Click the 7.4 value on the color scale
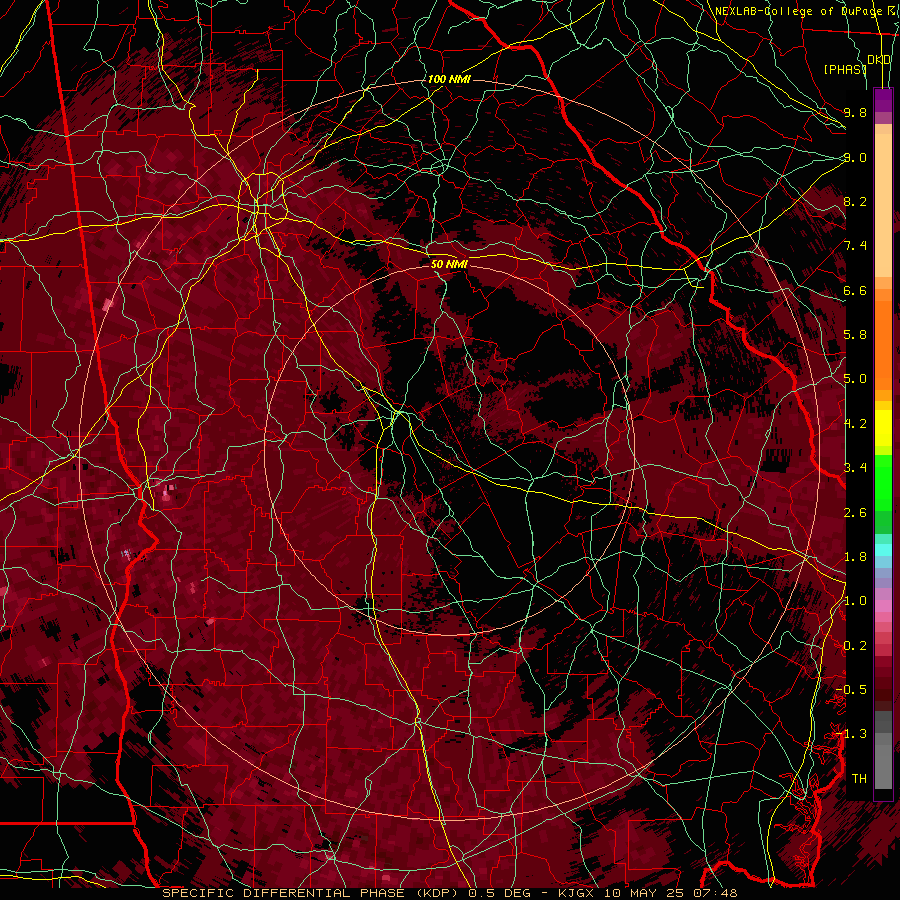 tap(855, 246)
